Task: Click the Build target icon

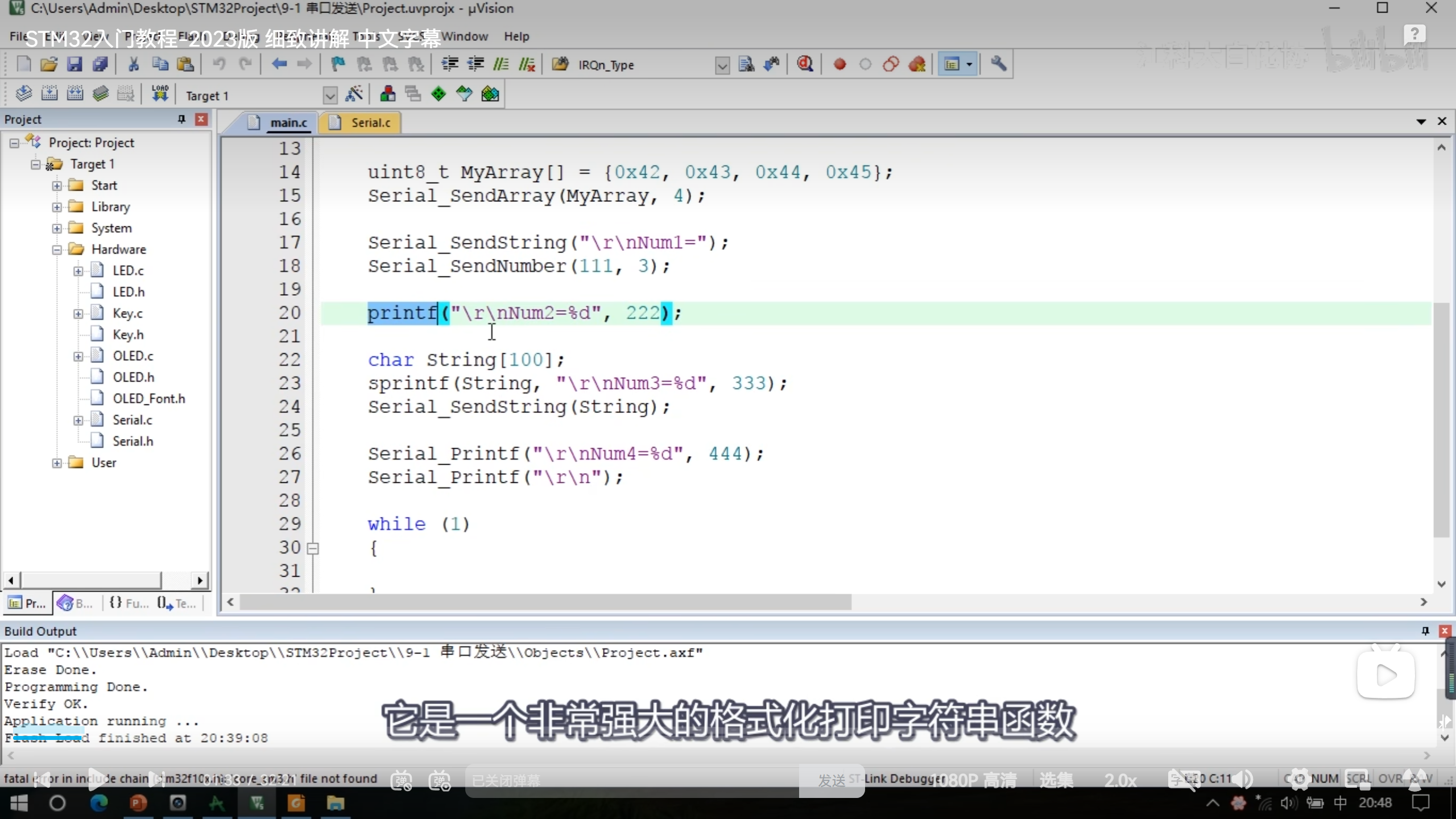Action: 49,94
